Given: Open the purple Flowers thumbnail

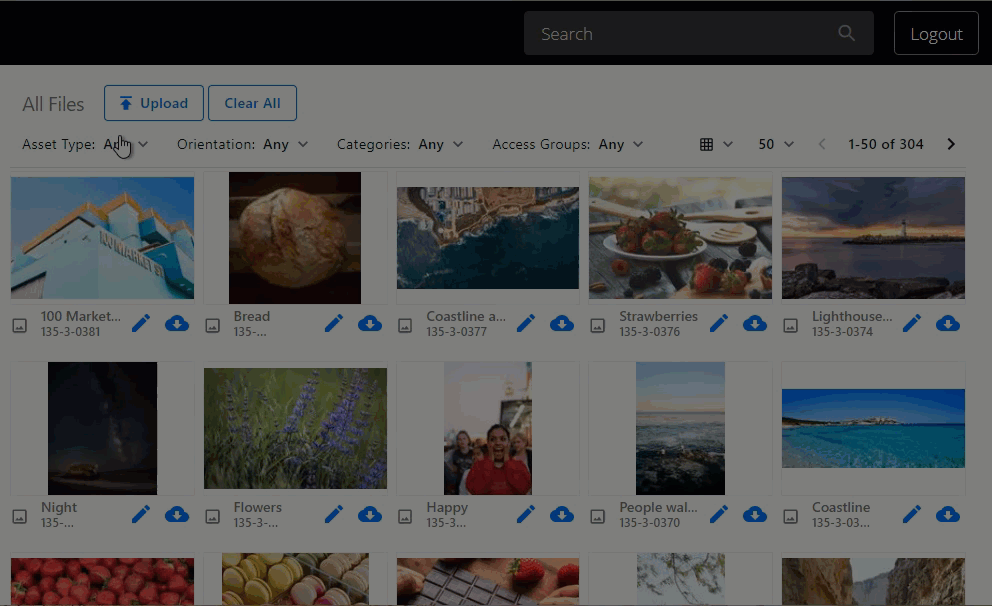Looking at the screenshot, I should point(295,428).
